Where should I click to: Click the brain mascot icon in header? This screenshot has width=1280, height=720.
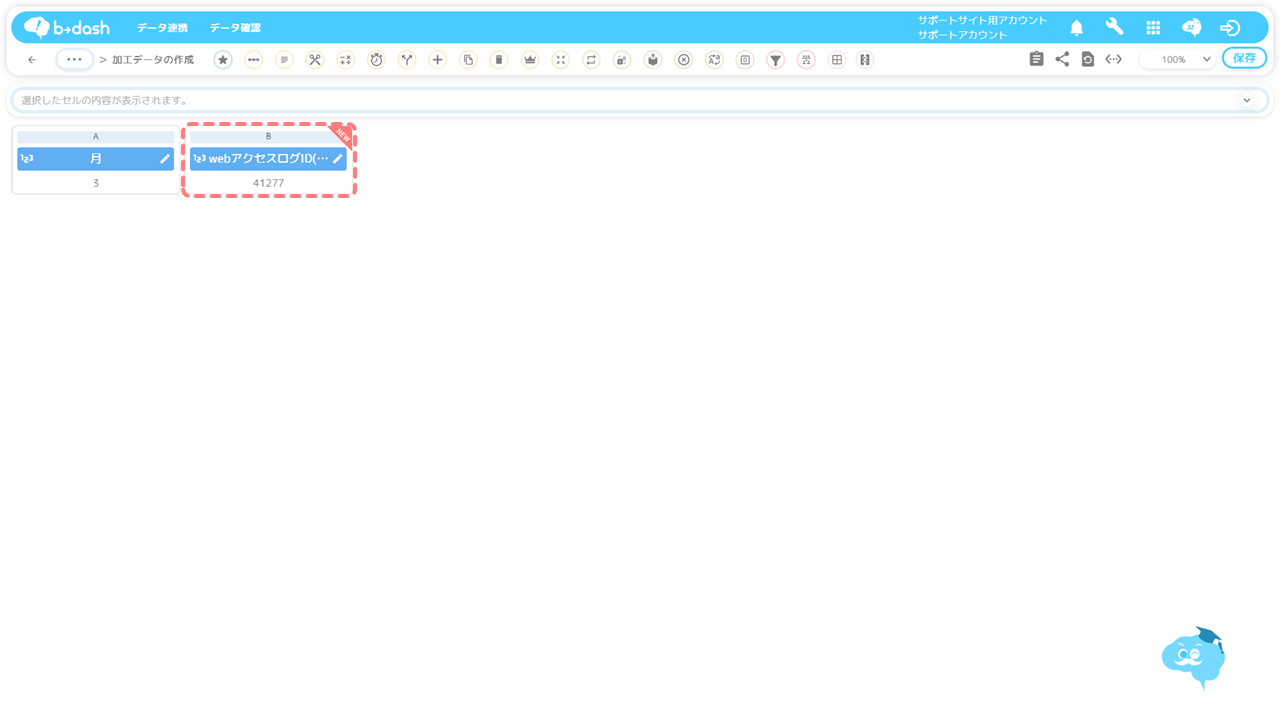[x=1191, y=28]
